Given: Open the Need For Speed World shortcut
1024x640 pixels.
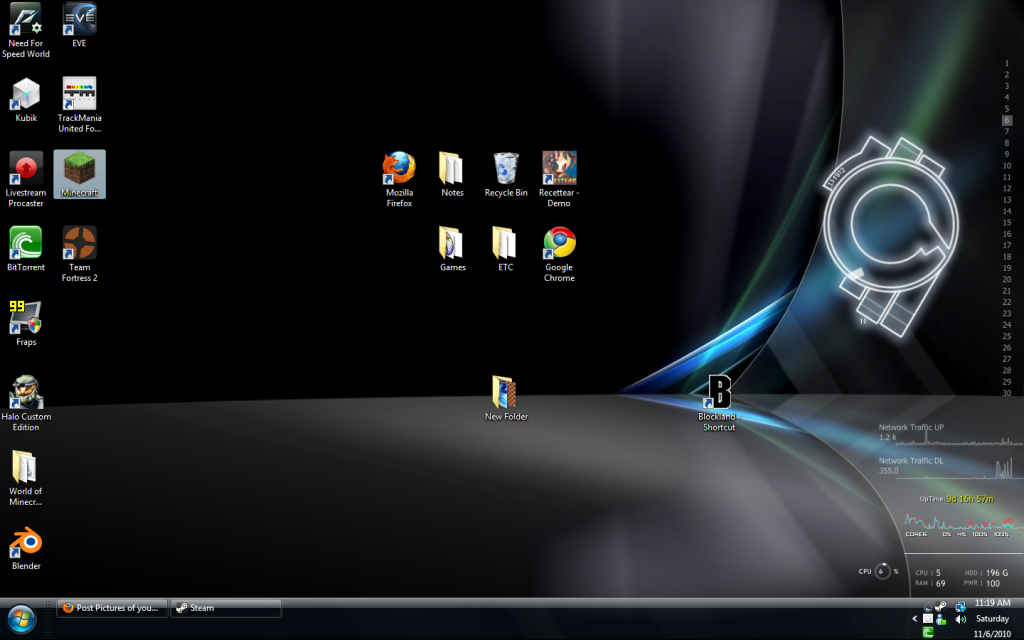Looking at the screenshot, I should pos(25,30).
